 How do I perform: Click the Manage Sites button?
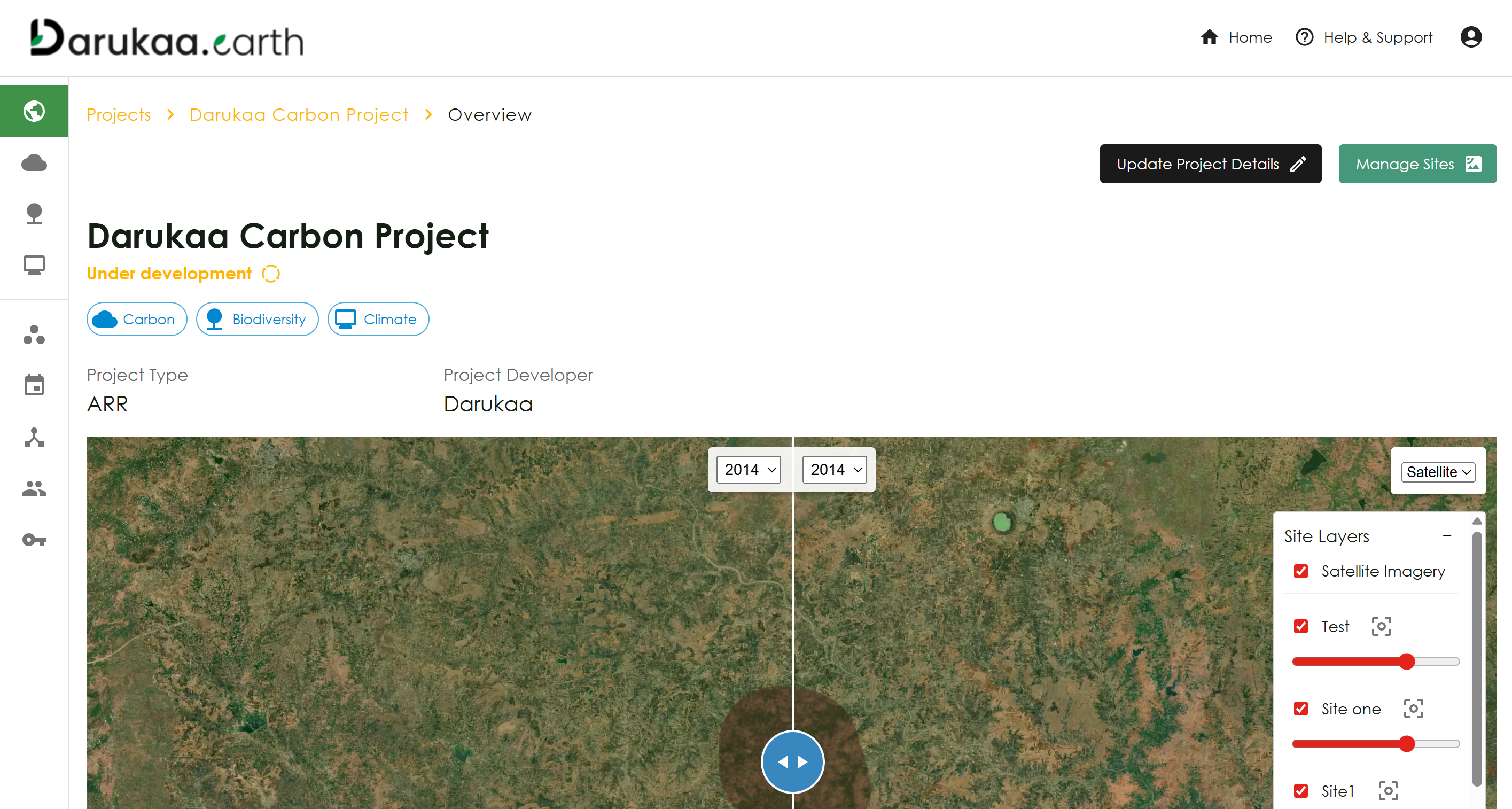click(1417, 164)
